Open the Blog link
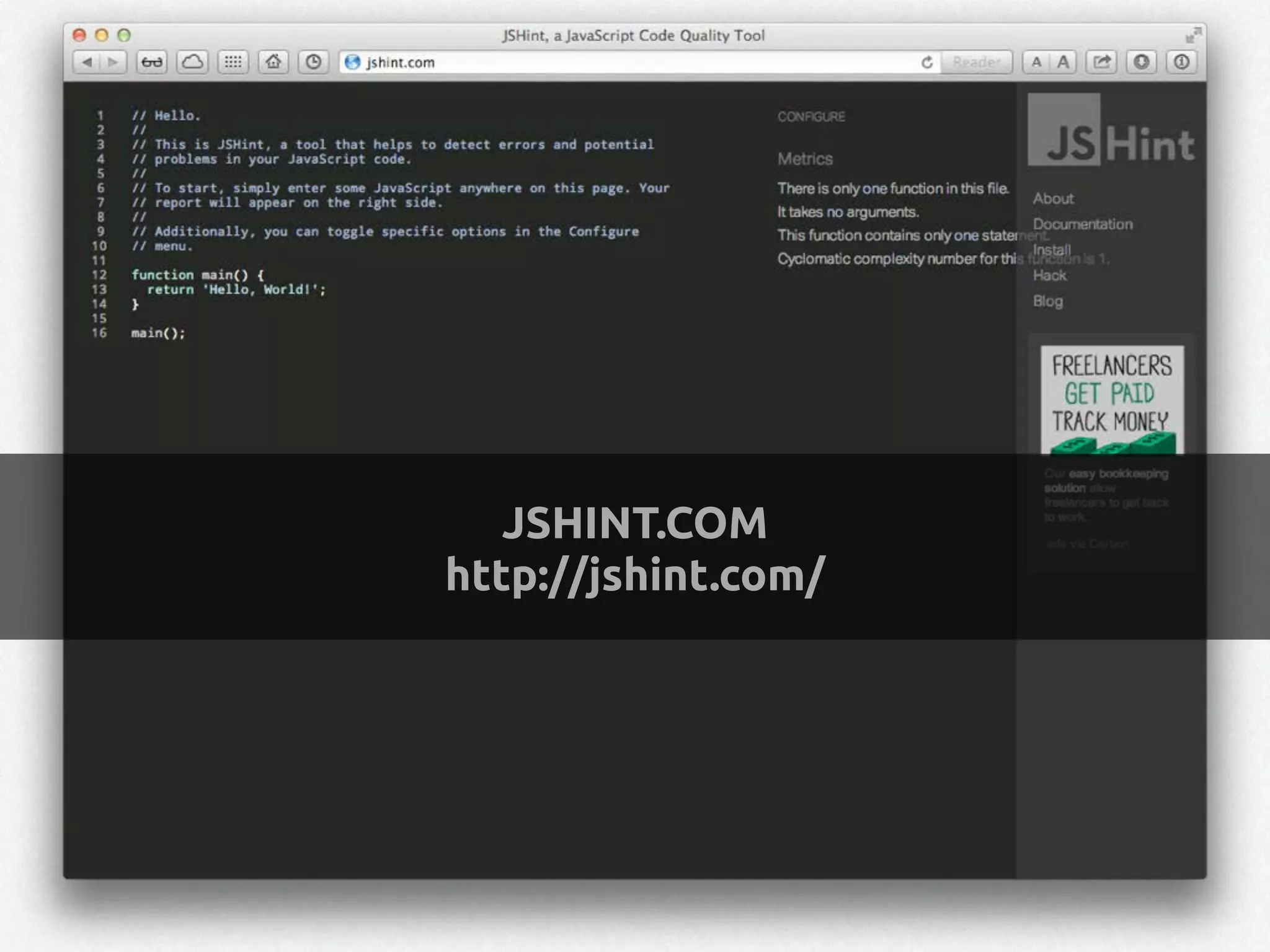1270x952 pixels. (x=1048, y=301)
